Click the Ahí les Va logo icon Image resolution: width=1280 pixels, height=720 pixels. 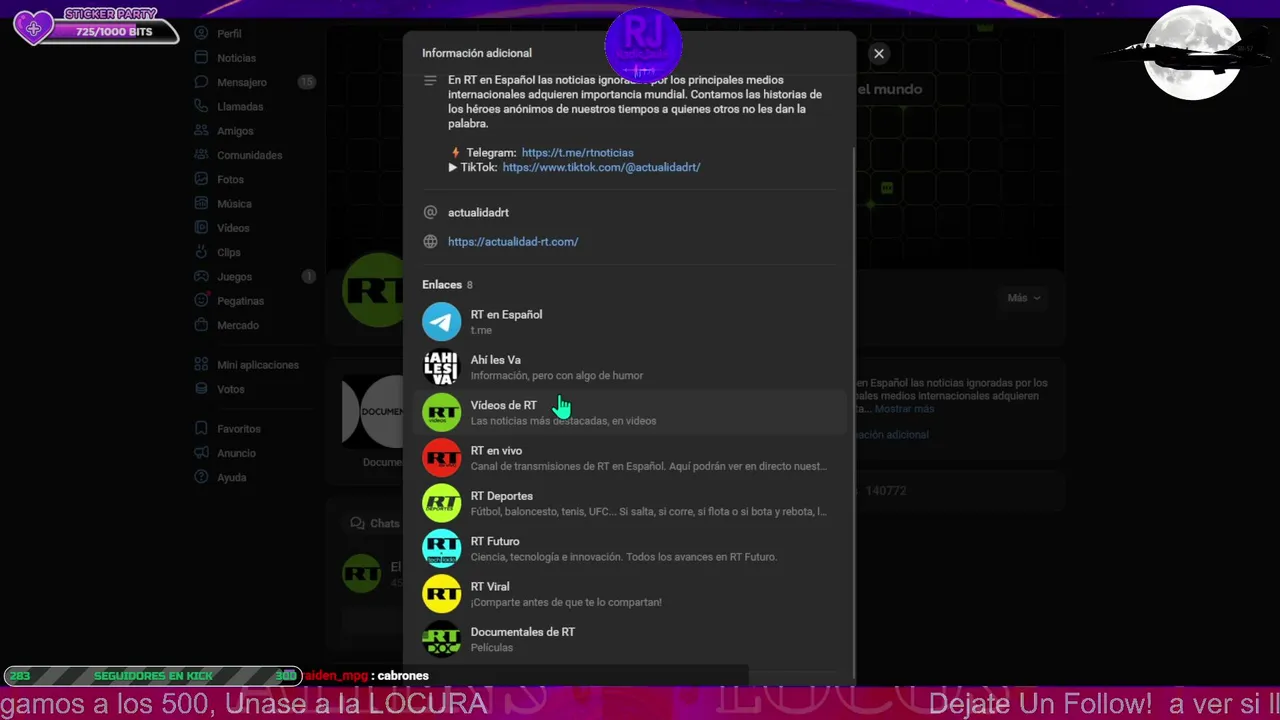(441, 367)
